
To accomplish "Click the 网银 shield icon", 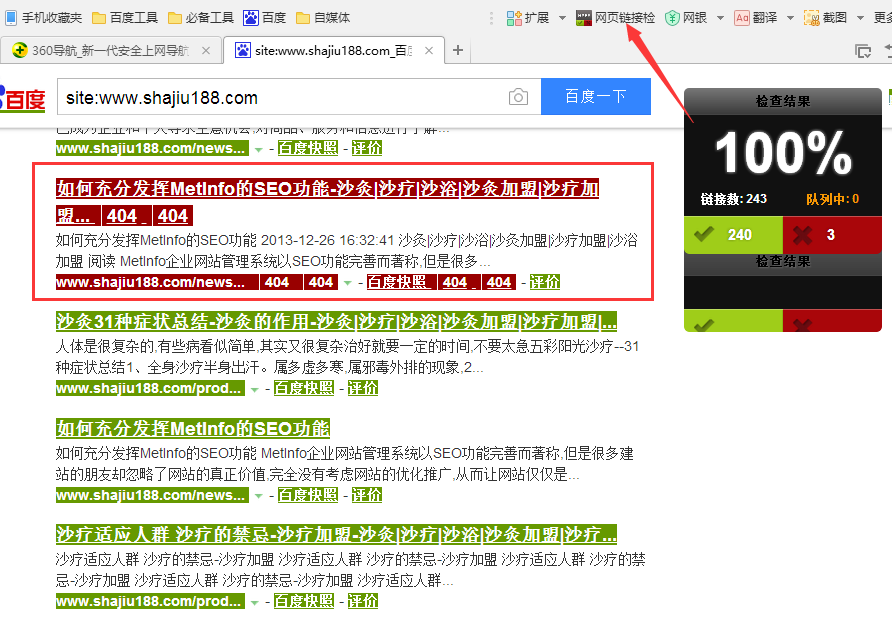I will (x=672, y=18).
